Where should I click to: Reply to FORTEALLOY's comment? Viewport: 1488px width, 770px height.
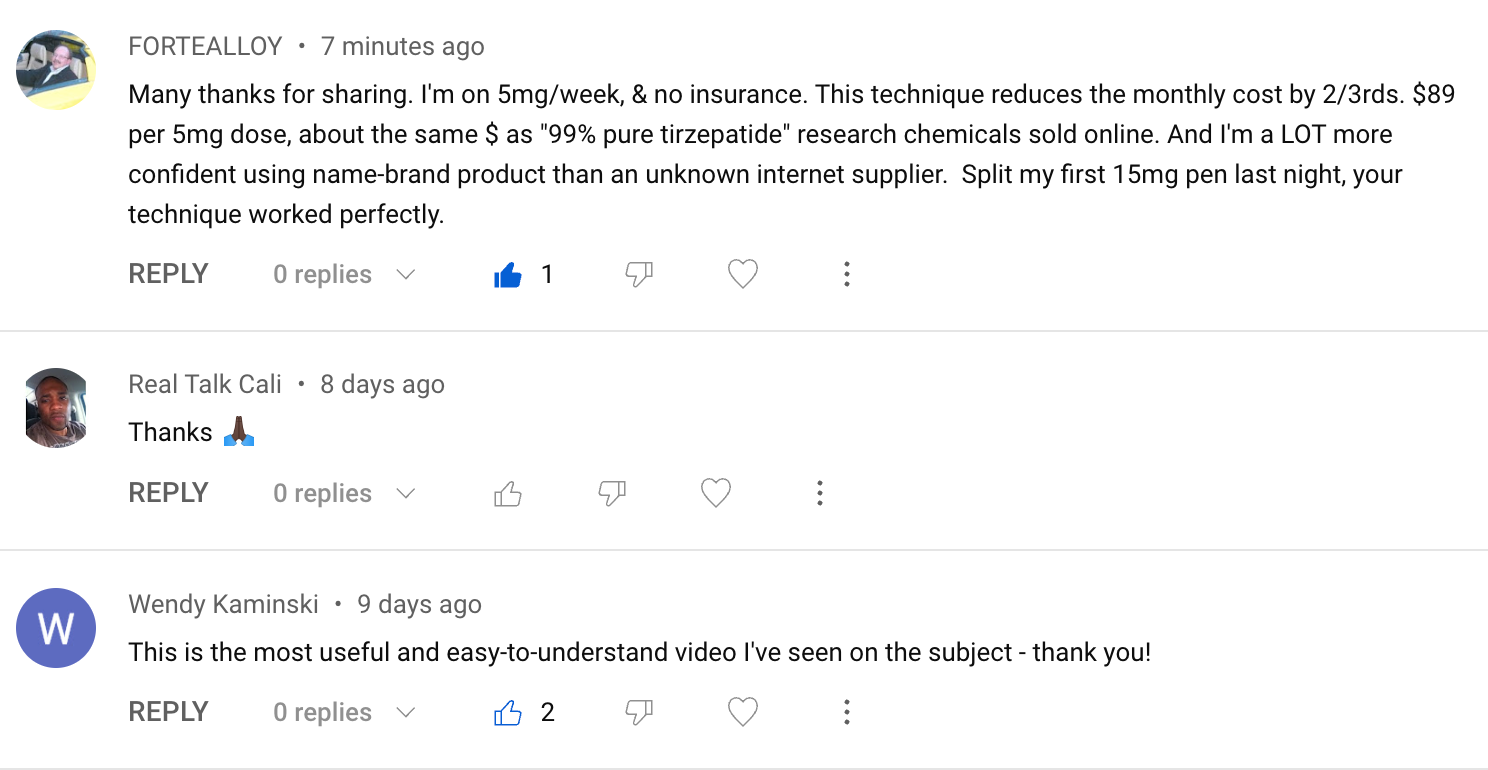(168, 274)
